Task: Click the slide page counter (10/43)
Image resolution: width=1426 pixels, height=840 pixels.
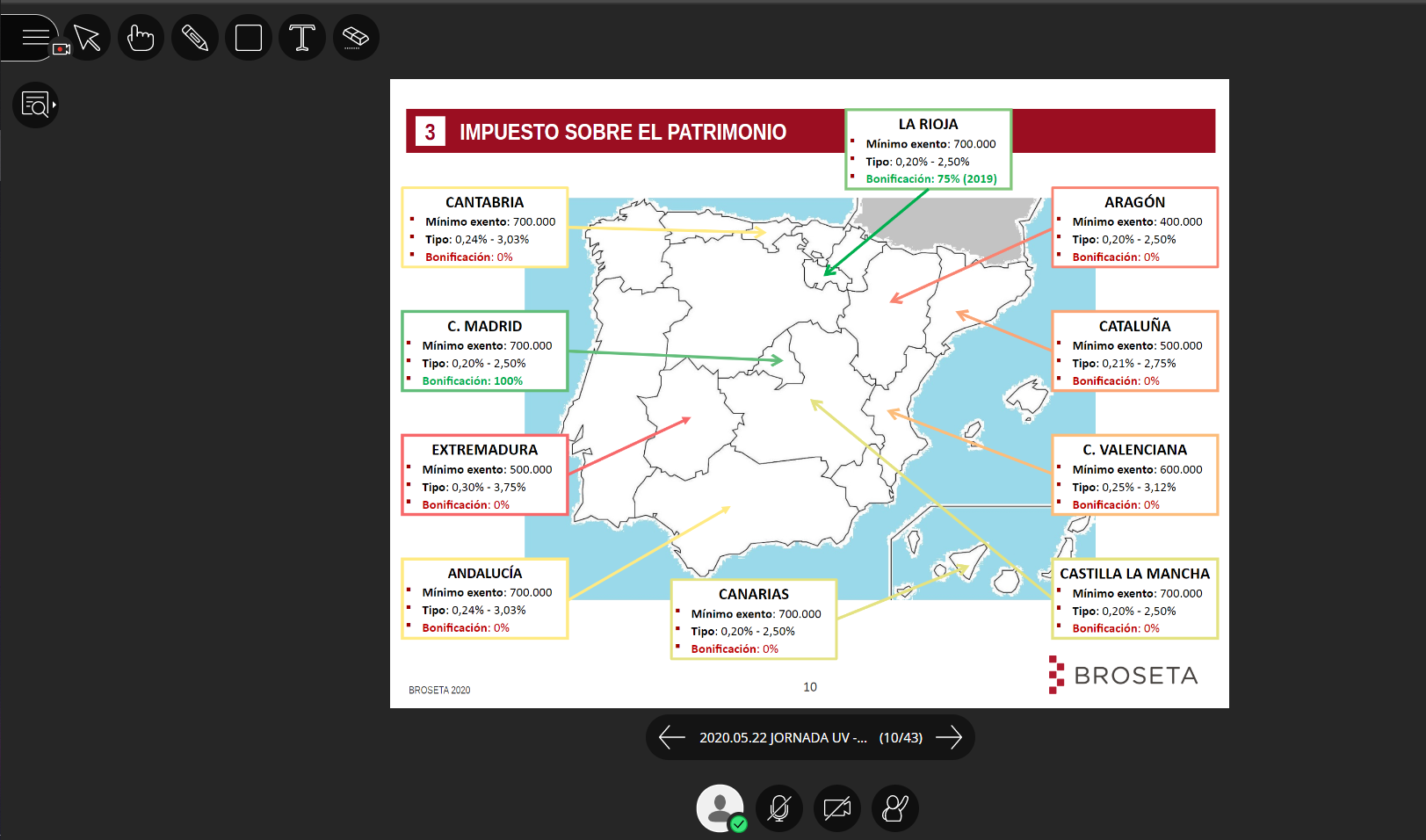Action: (x=901, y=738)
